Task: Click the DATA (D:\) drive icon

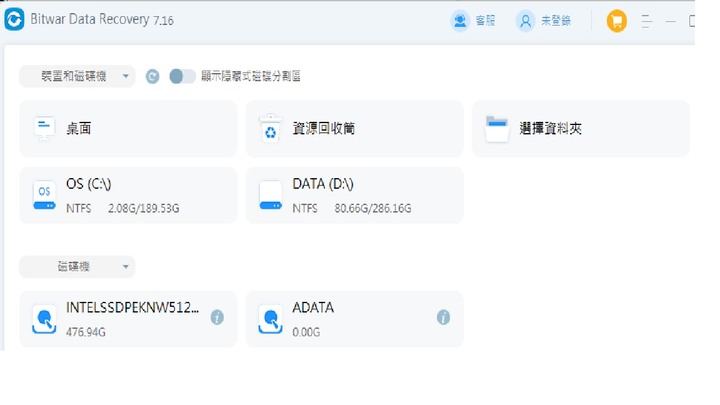Action: (270, 196)
